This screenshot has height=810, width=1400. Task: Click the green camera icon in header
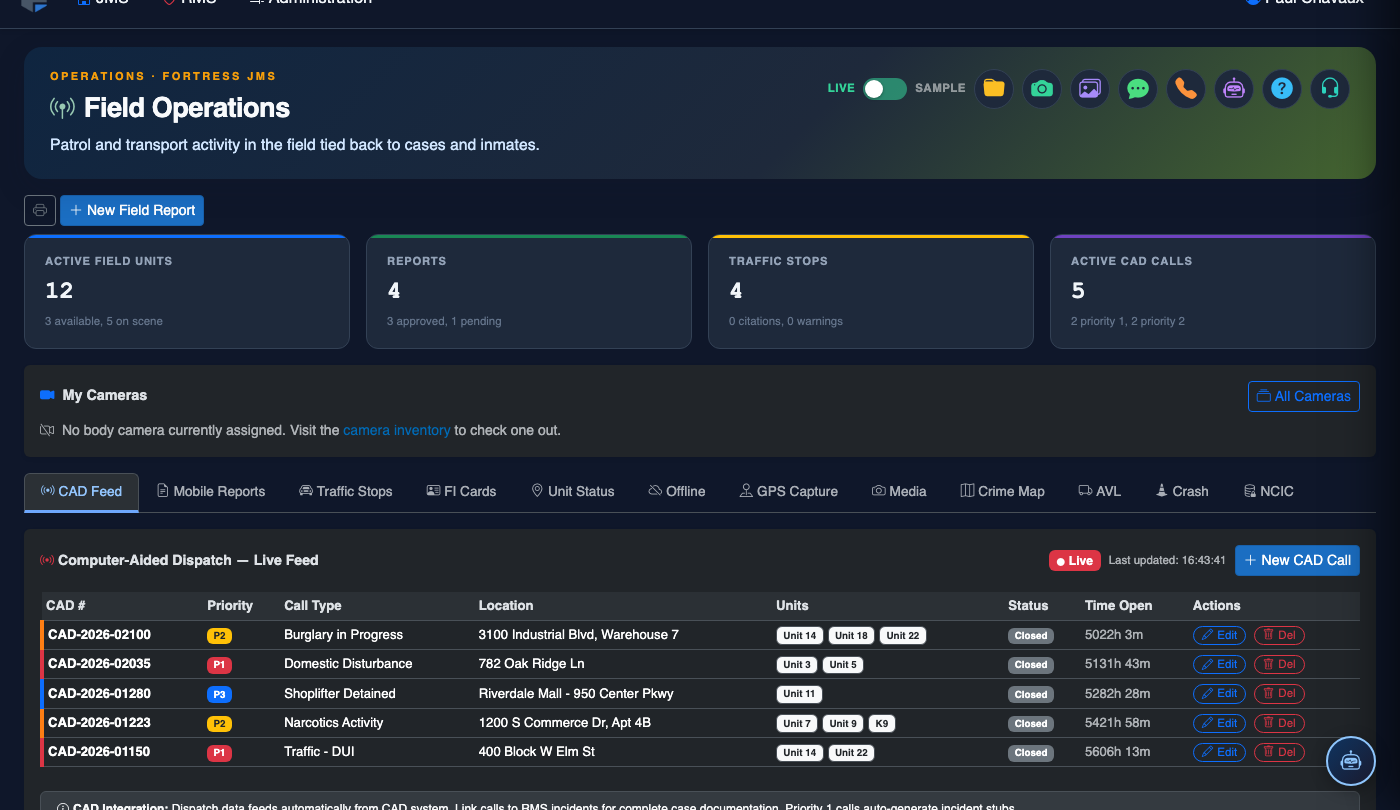tap(1042, 88)
